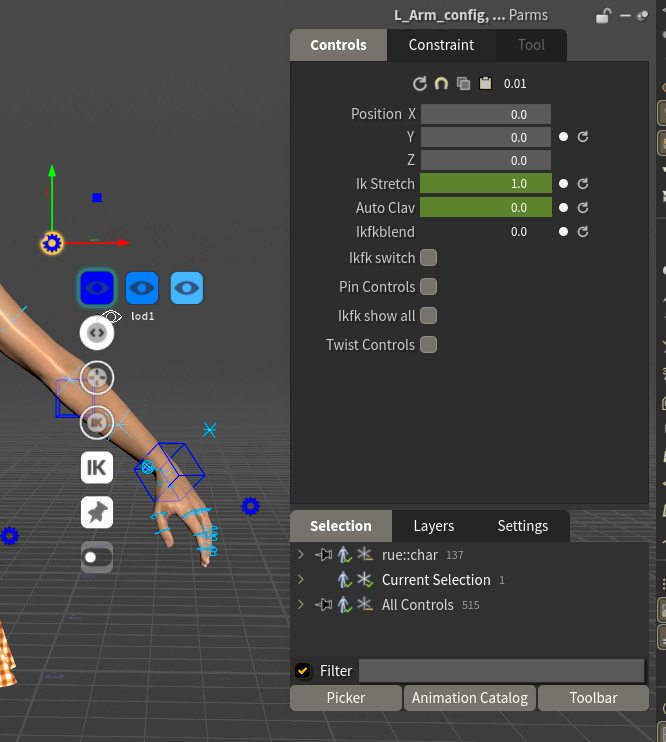Select the blue gear control near the wrist
This screenshot has width=666, height=742.
click(250, 506)
